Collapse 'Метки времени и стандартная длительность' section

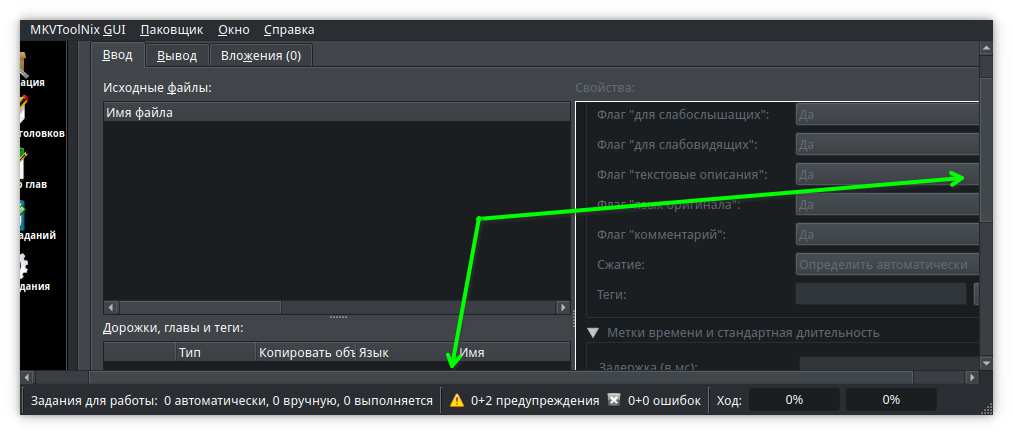(593, 333)
